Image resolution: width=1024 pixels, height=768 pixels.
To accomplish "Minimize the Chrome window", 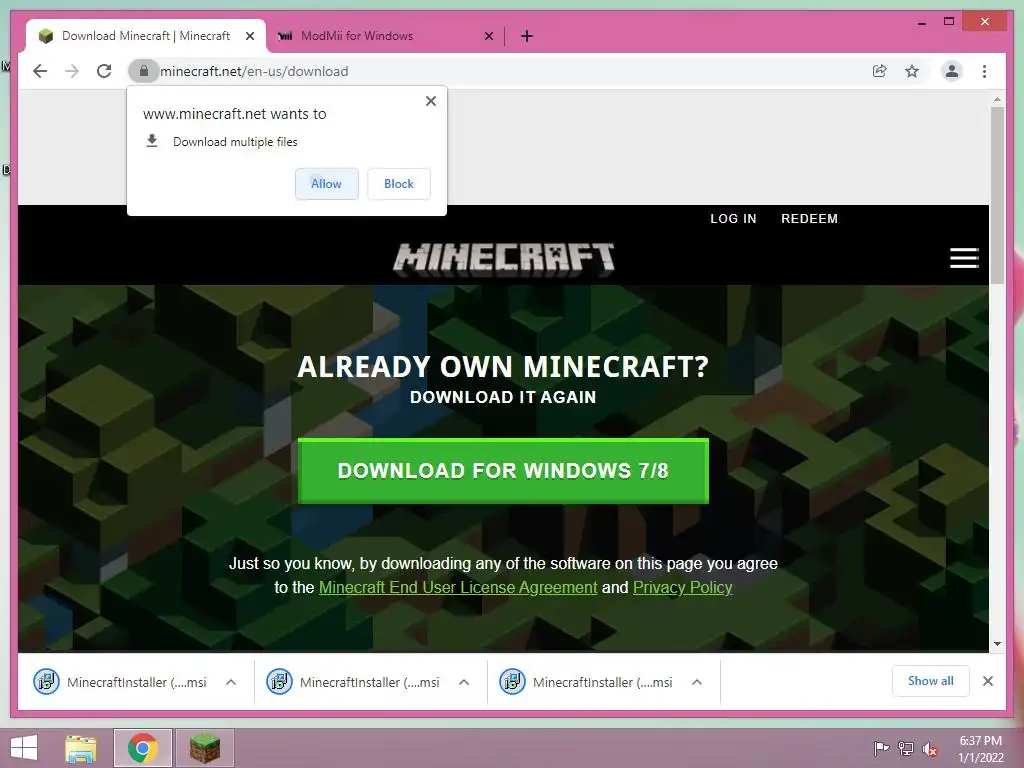I will (921, 22).
